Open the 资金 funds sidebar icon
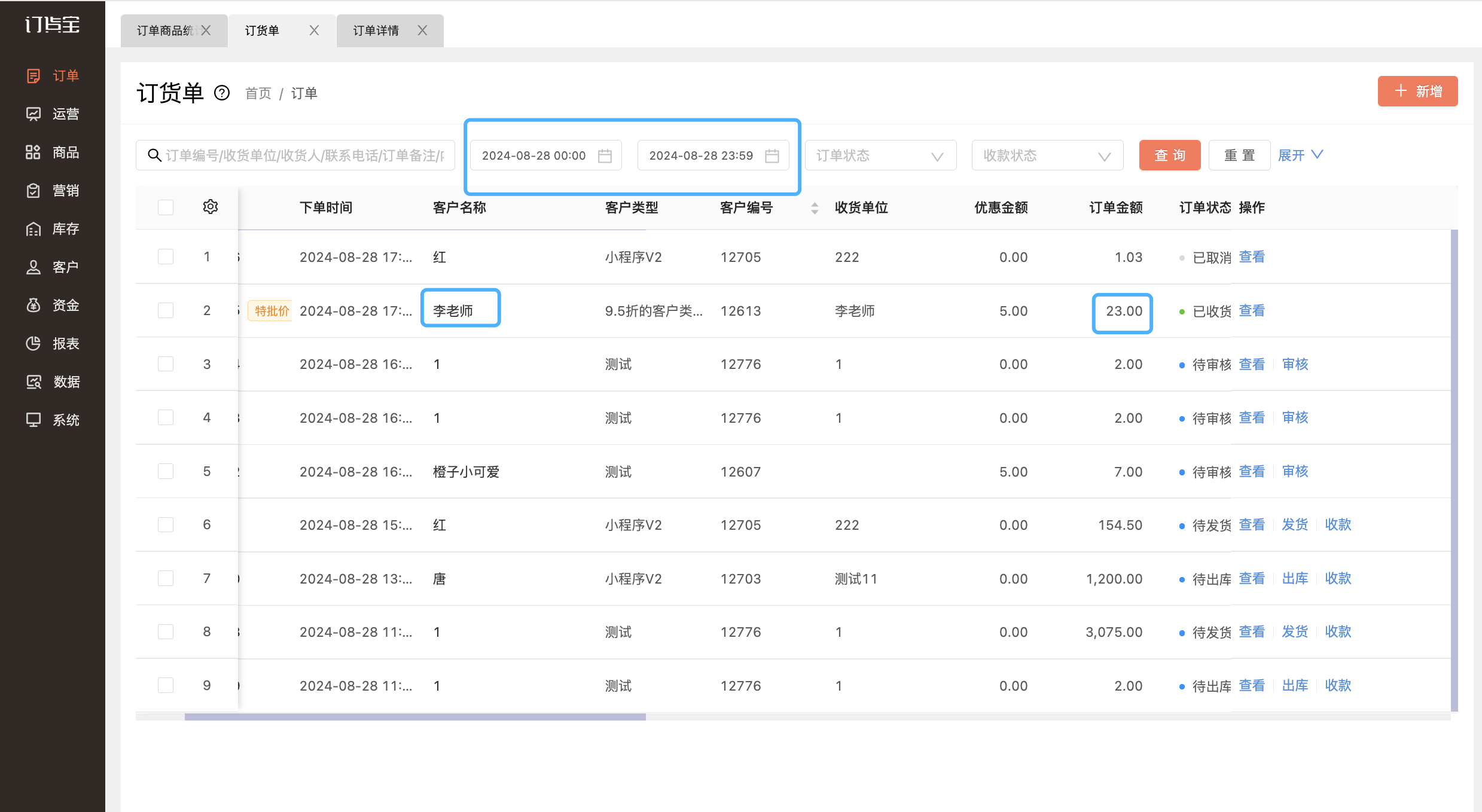This screenshot has width=1482, height=812. [x=33, y=306]
